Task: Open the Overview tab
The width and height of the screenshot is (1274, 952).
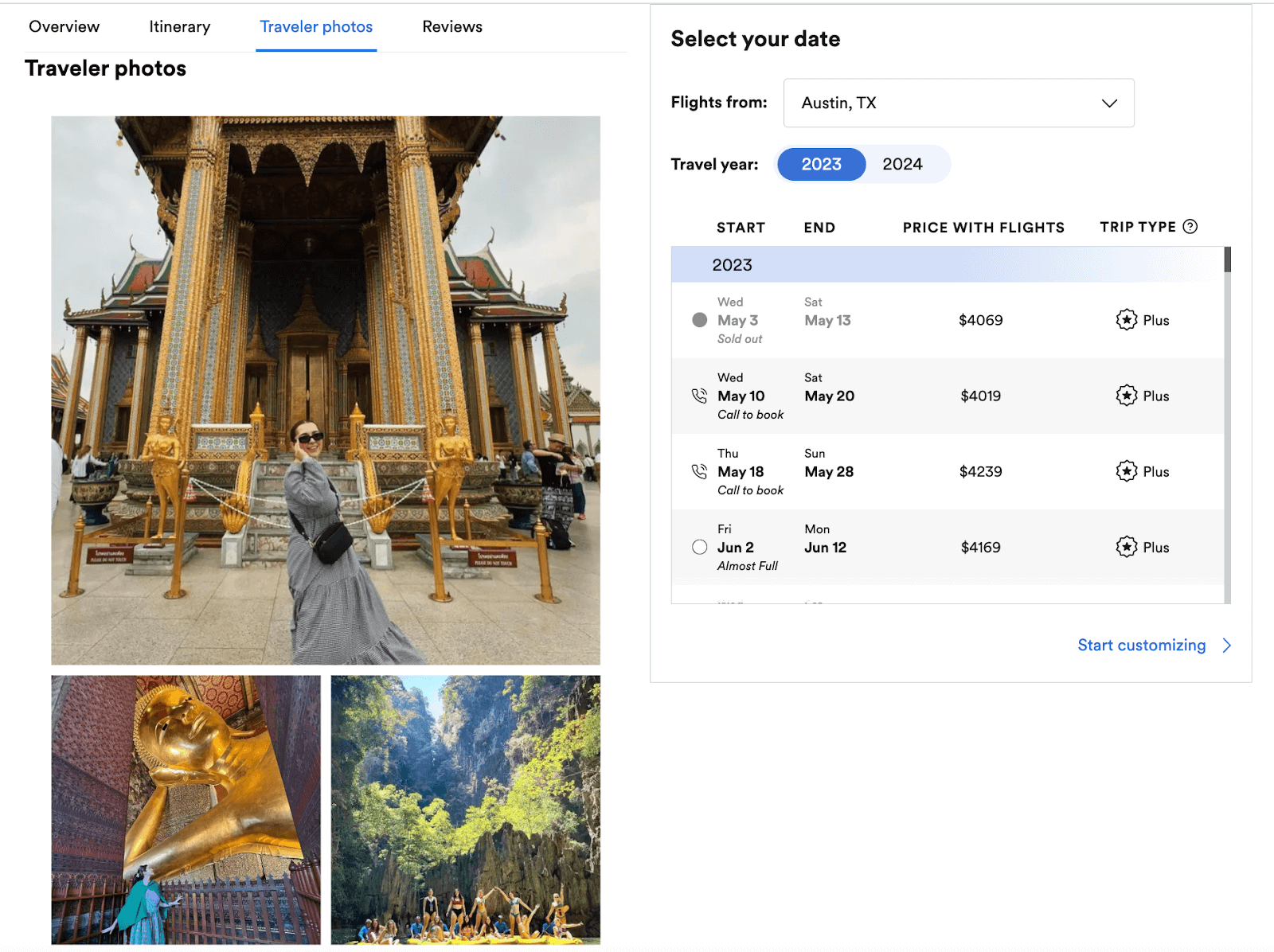Action: point(64,27)
